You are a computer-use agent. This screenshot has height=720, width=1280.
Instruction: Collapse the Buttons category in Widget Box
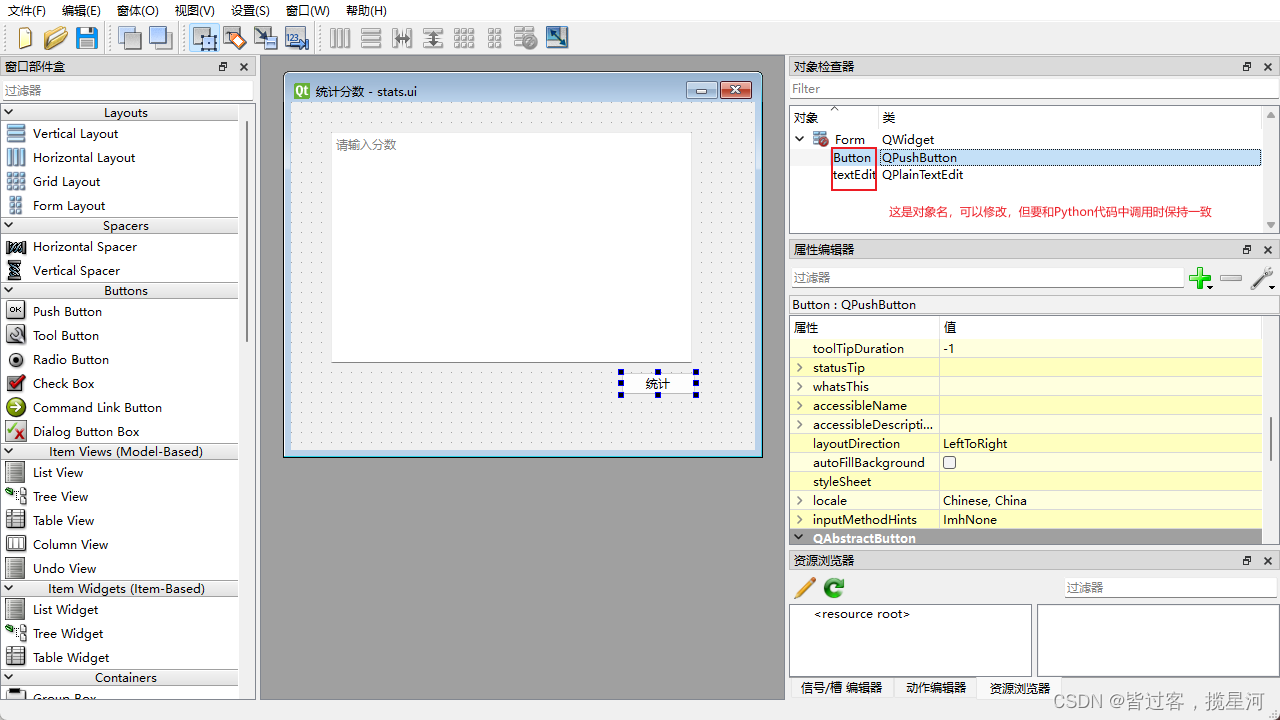9,291
